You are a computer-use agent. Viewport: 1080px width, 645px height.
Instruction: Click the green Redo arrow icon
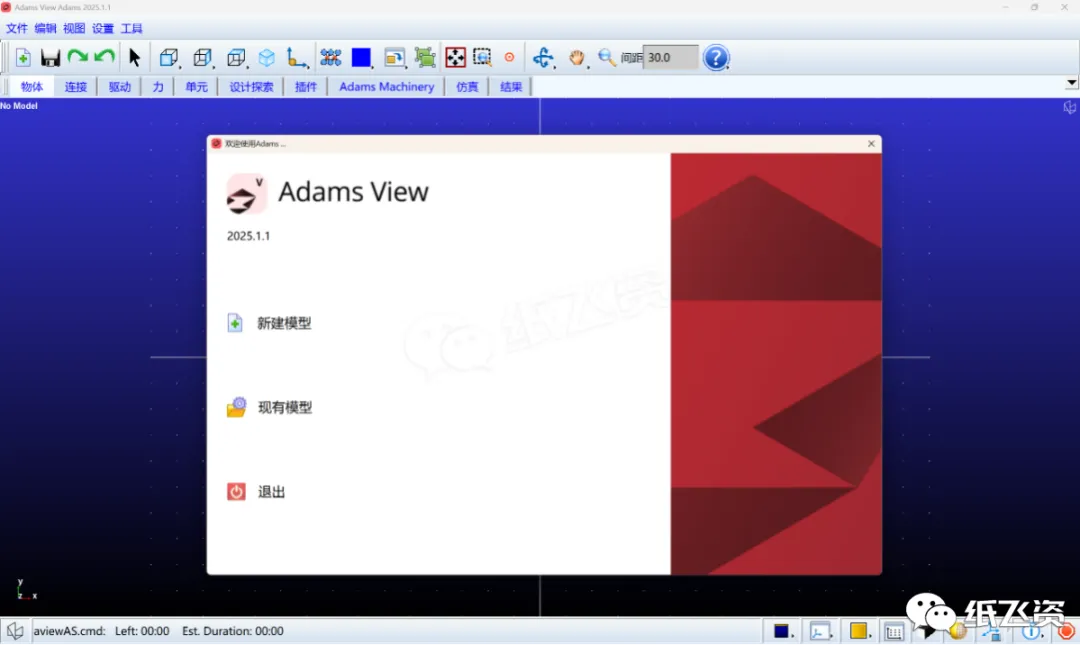77,57
